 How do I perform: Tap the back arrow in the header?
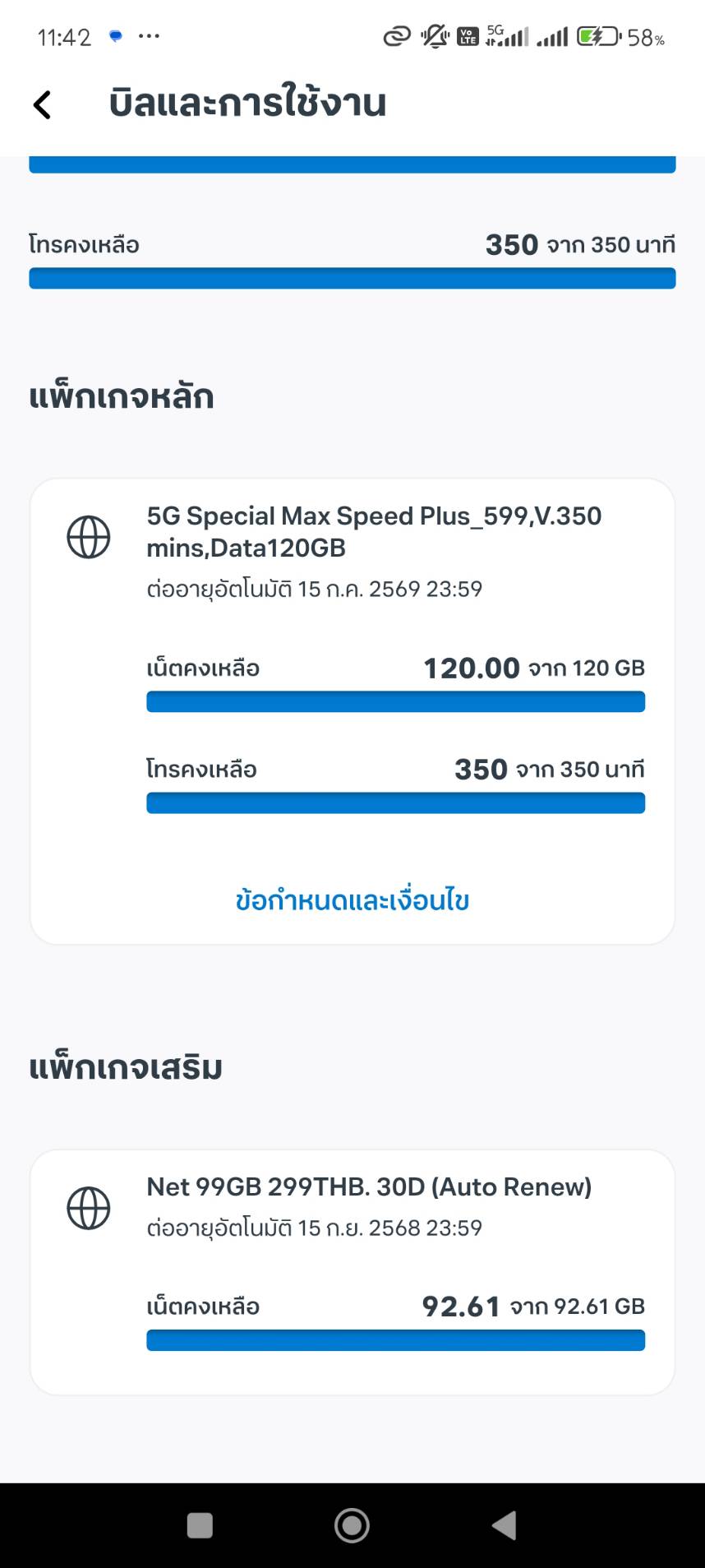(x=42, y=104)
